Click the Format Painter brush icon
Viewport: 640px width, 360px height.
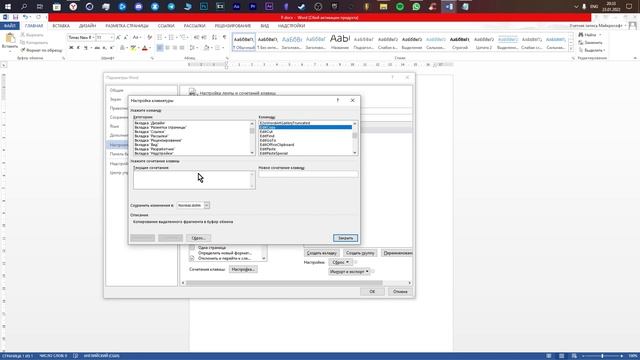click(23, 50)
